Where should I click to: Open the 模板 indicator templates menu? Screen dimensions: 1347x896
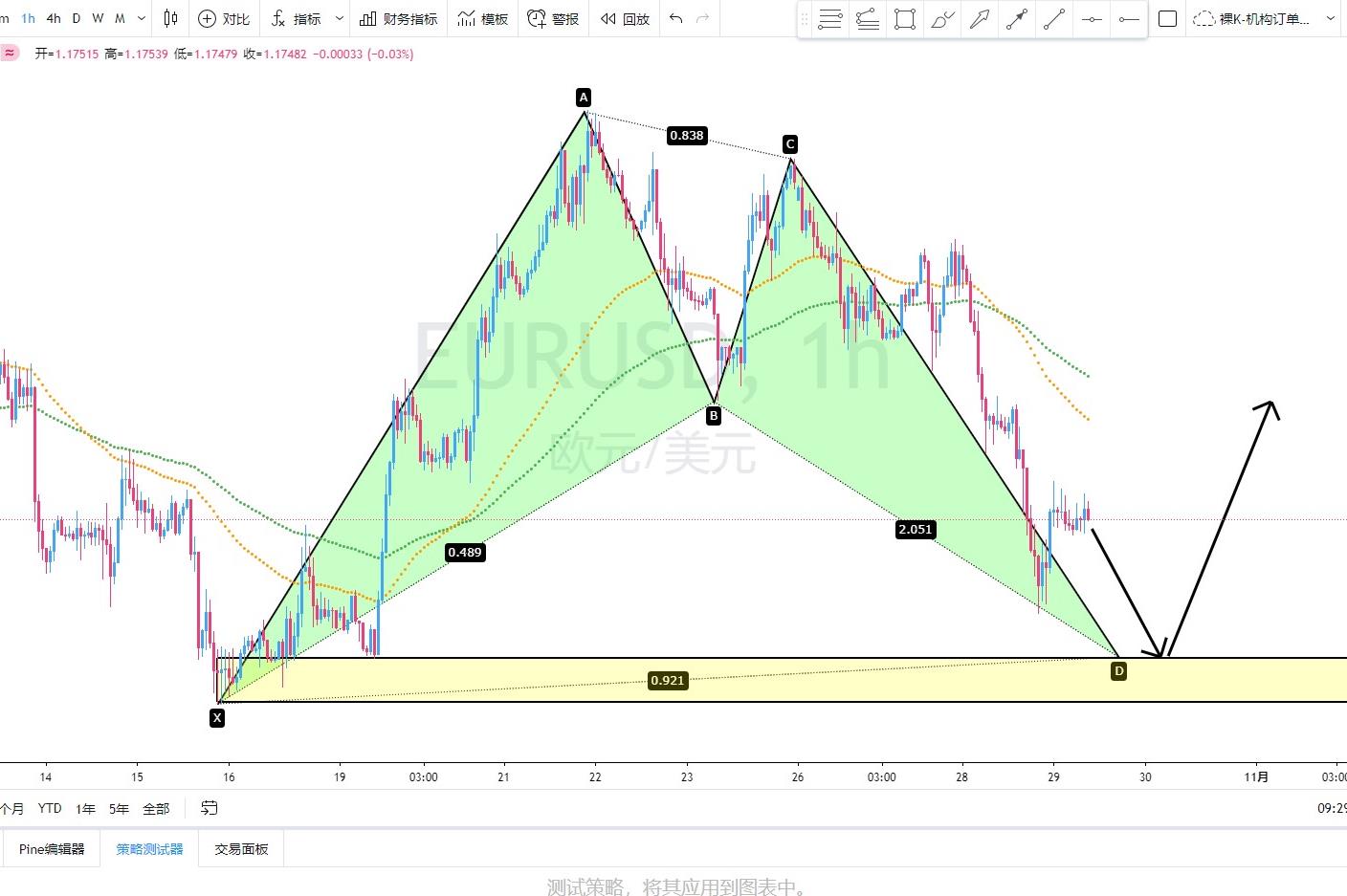tap(483, 18)
